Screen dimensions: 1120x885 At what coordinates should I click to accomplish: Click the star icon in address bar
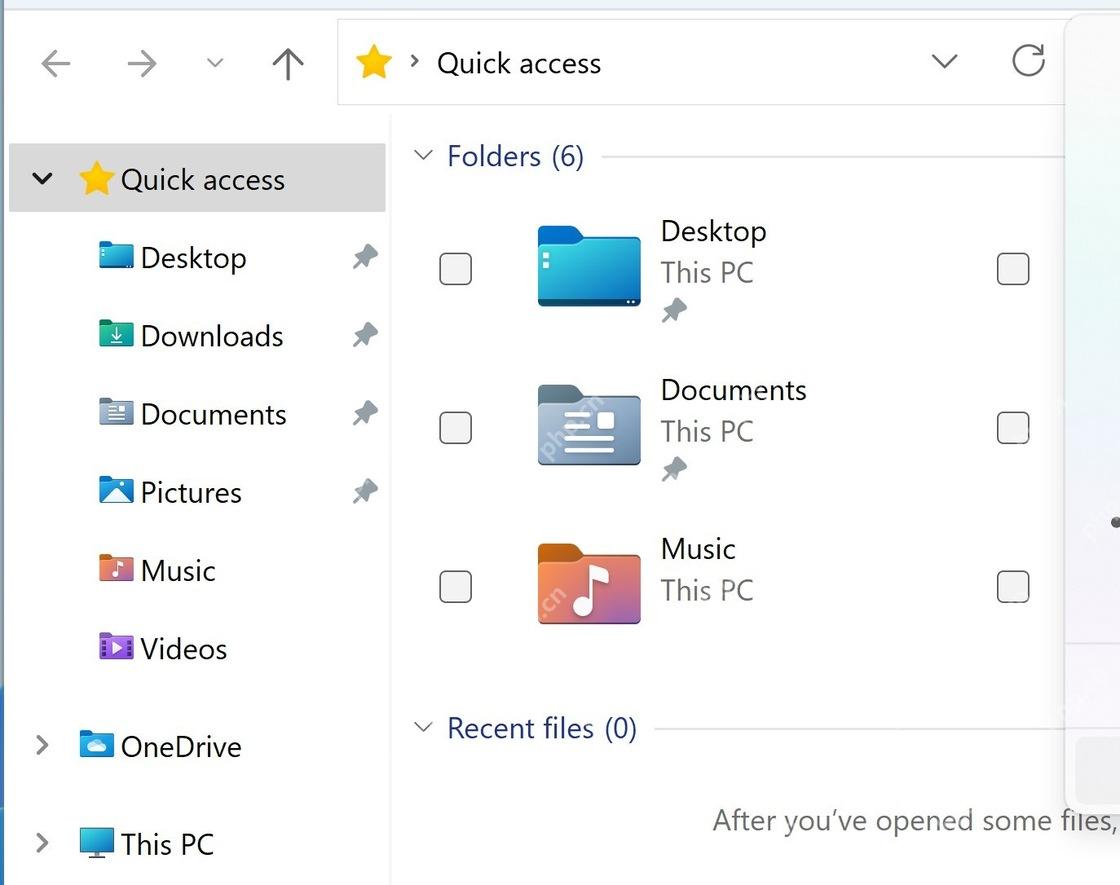374,62
